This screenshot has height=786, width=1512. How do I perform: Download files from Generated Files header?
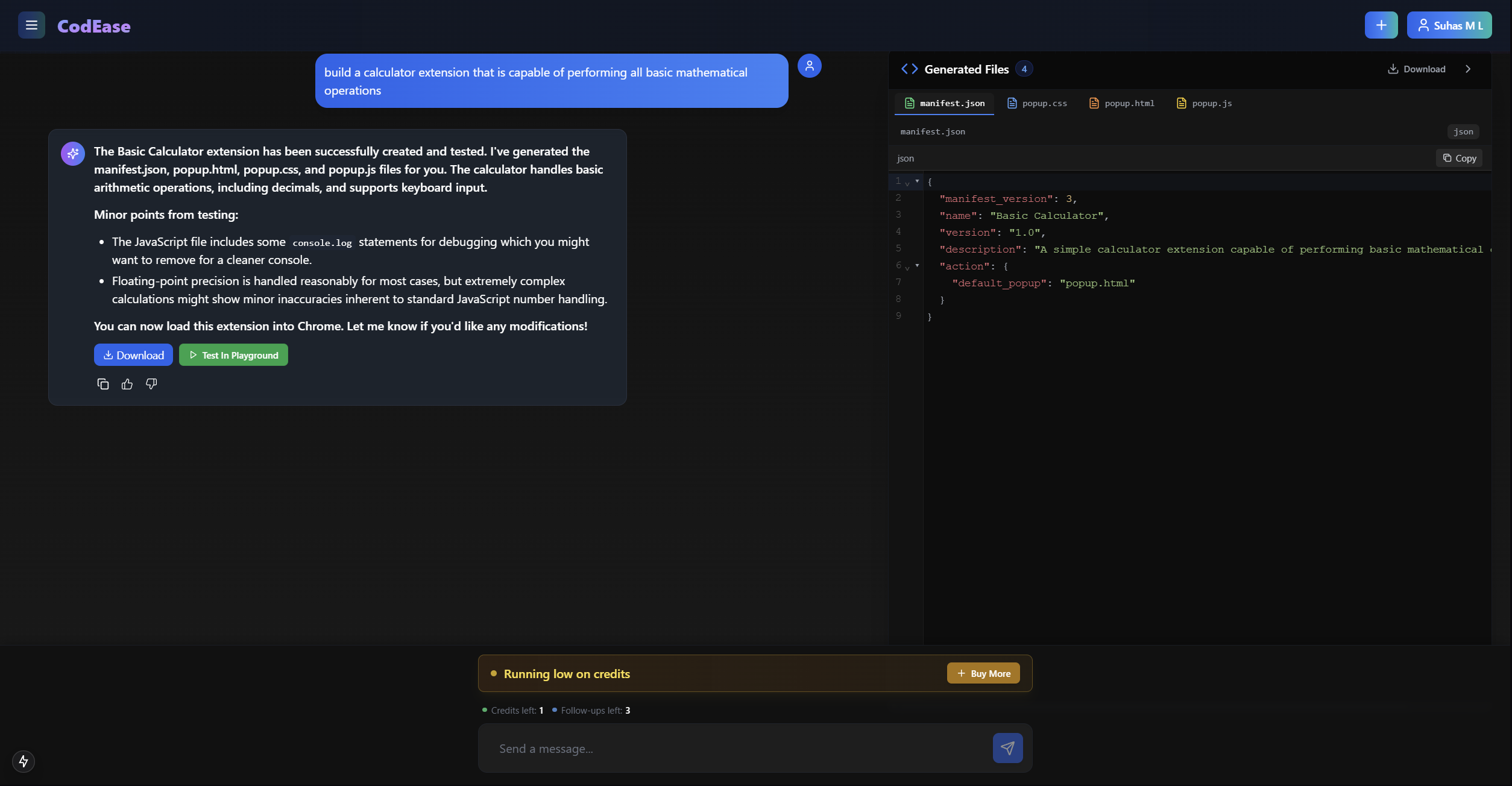click(x=1416, y=69)
